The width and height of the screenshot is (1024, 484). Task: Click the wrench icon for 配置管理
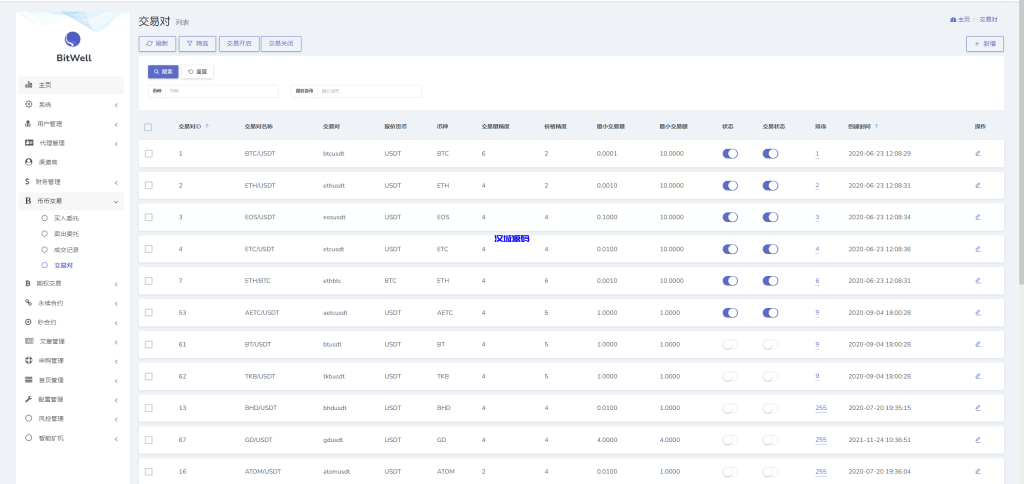tap(28, 399)
